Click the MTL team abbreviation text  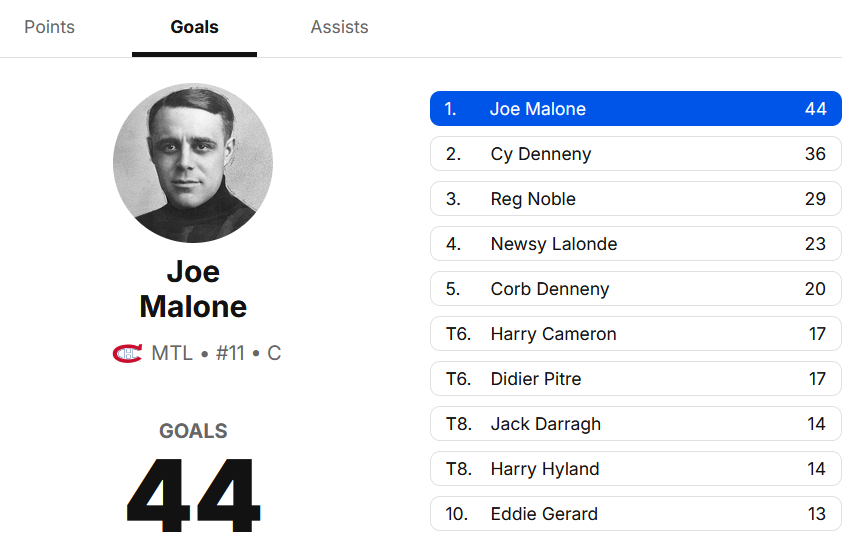pyautogui.click(x=172, y=353)
